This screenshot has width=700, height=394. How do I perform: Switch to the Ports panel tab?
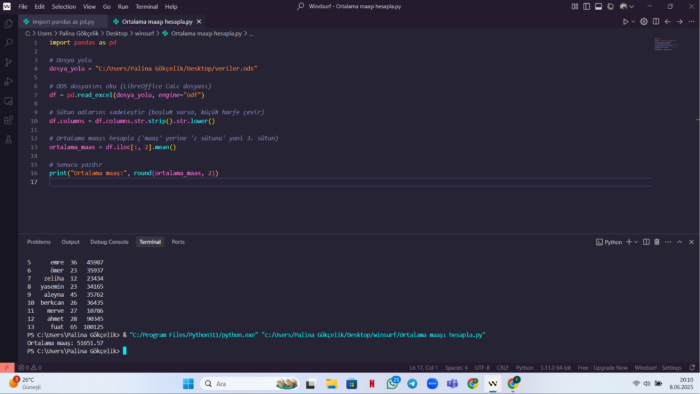(x=178, y=242)
